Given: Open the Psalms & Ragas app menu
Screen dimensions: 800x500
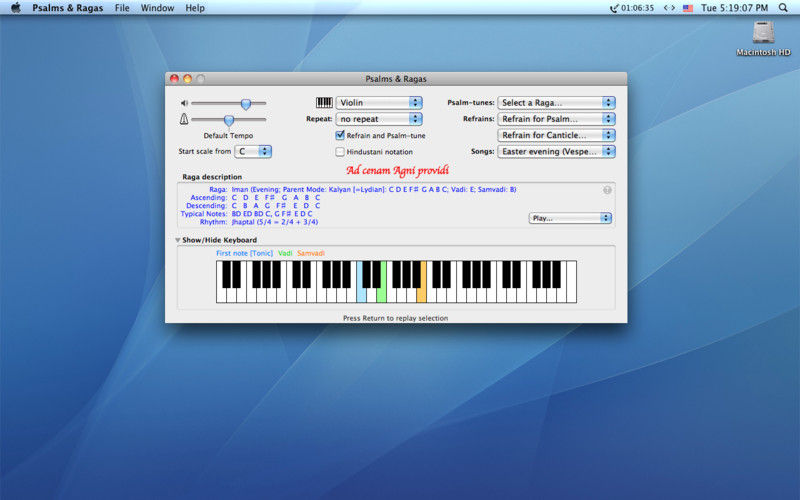Looking at the screenshot, I should point(67,8).
